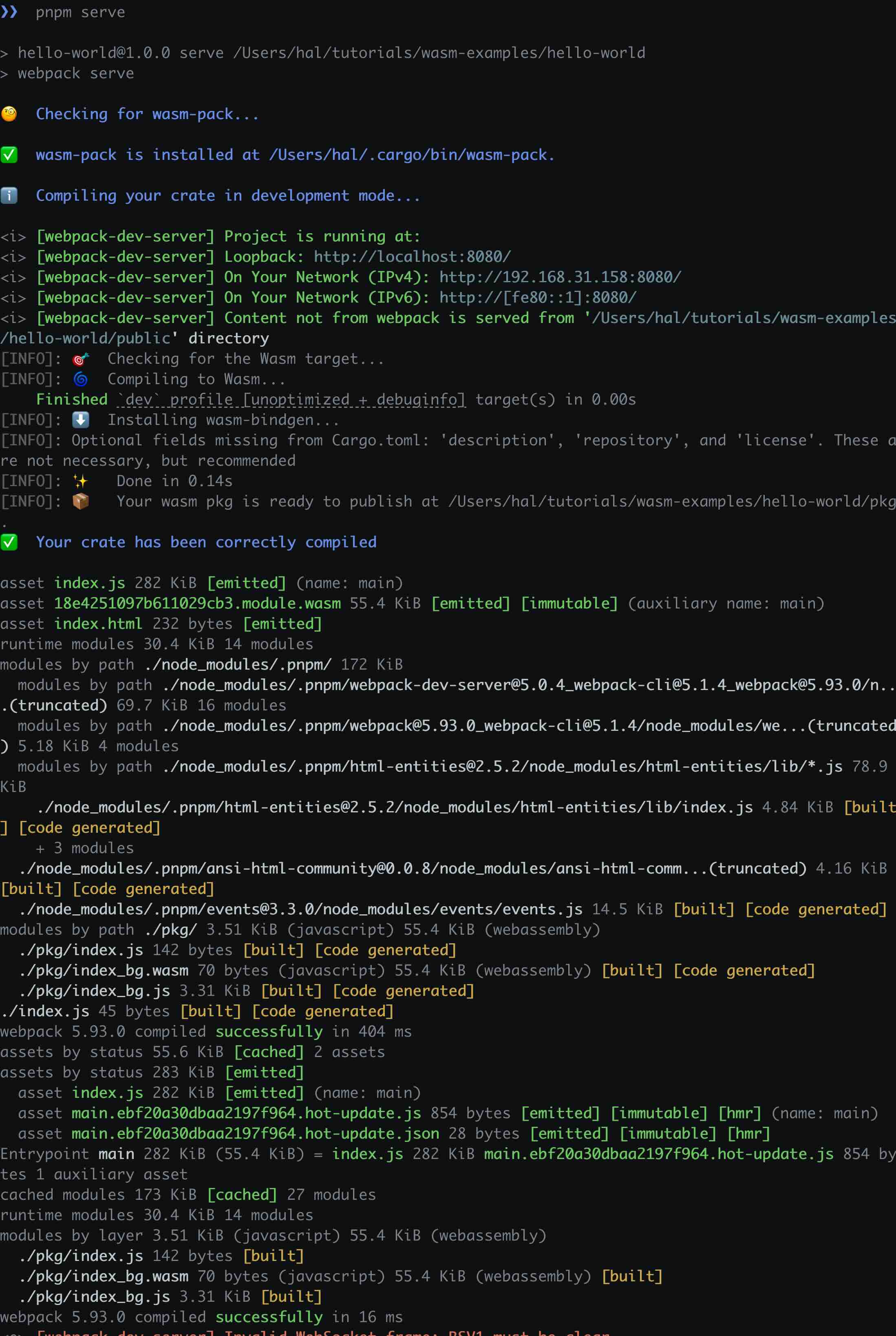Image resolution: width=896 pixels, height=1336 pixels.
Task: Click the prompt chevrons before pnpm serve
Action: 9,11
